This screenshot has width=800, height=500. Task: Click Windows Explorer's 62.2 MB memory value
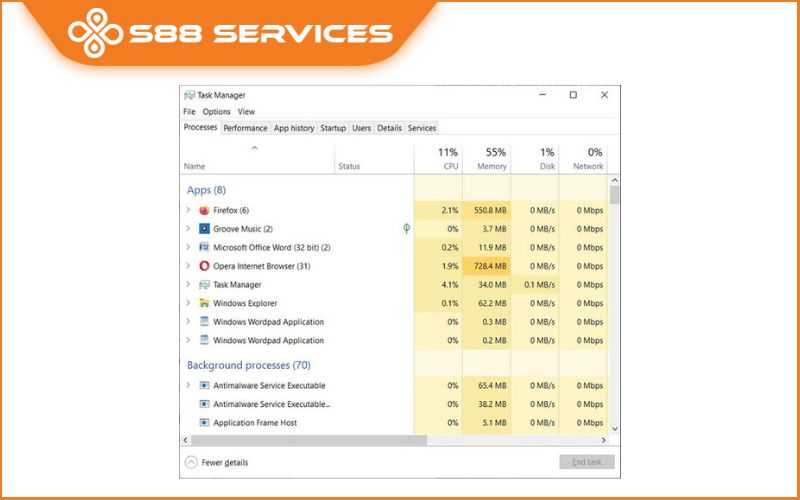492,303
